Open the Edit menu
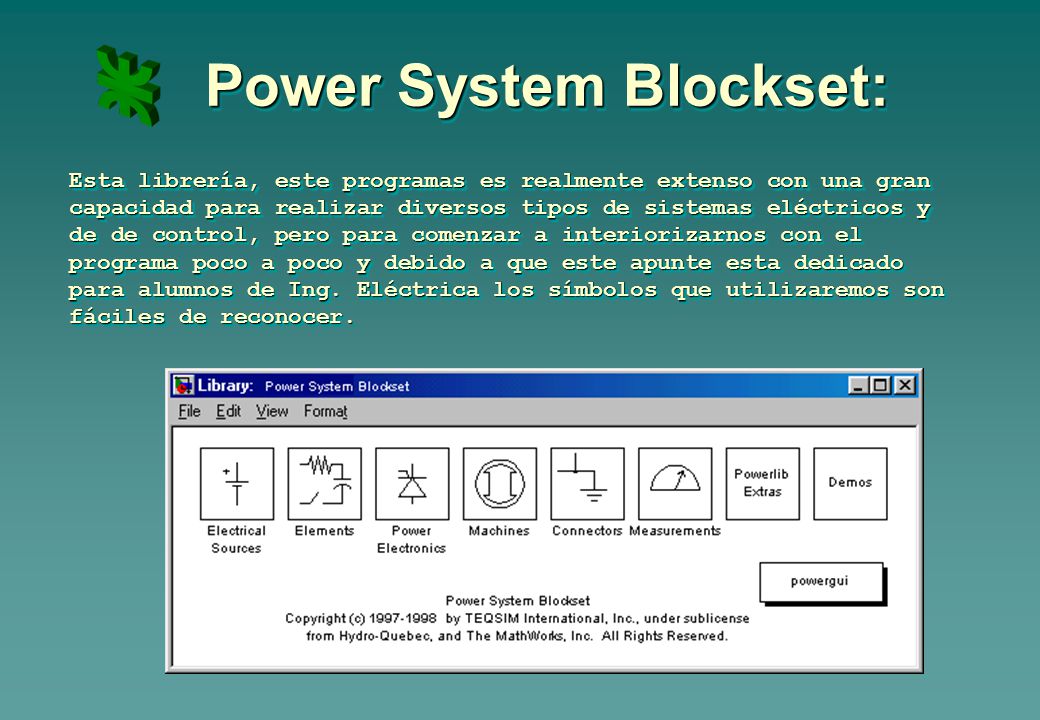Viewport: 1040px width, 720px height. pyautogui.click(x=228, y=412)
